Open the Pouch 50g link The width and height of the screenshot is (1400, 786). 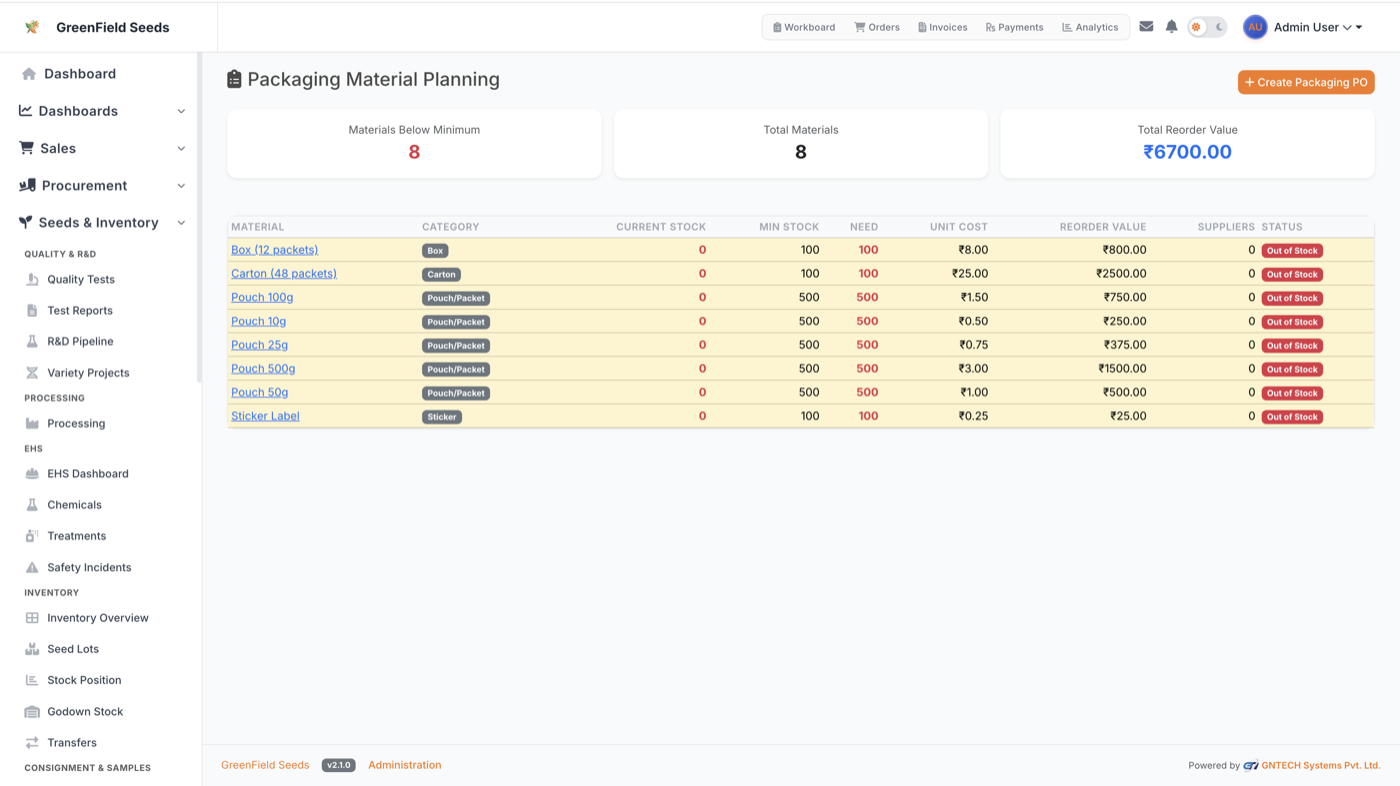click(259, 392)
